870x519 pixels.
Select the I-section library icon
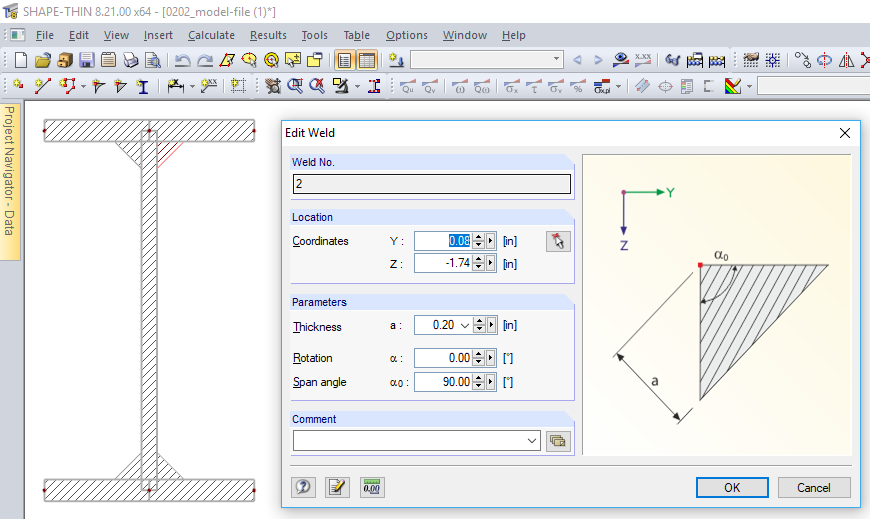click(143, 86)
